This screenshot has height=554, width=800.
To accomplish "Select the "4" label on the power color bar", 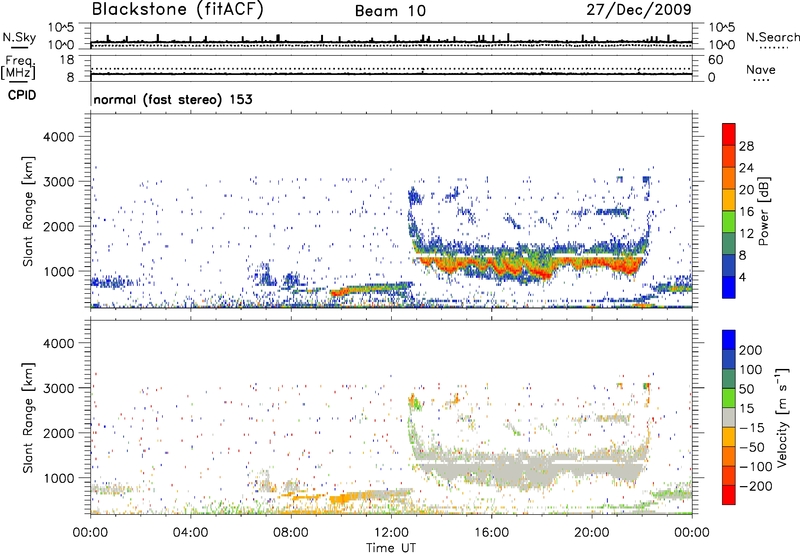I will (x=743, y=277).
